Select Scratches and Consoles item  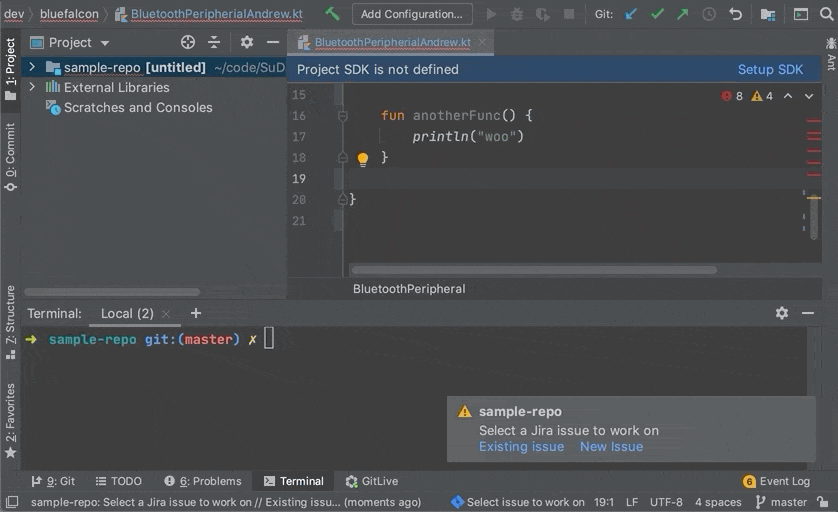138,107
